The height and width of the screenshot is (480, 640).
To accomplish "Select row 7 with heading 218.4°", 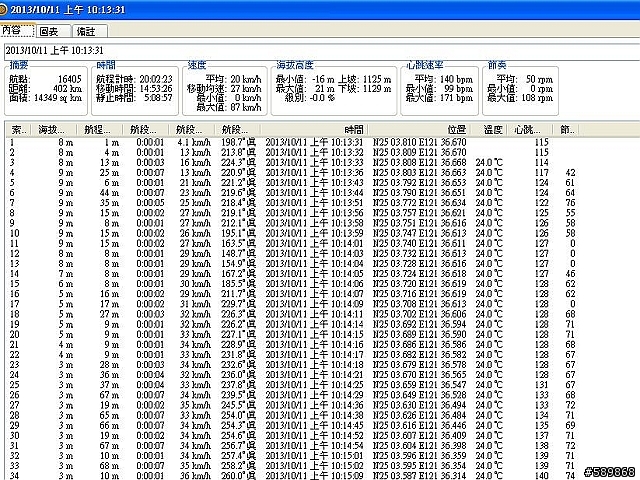I will 293,203.
